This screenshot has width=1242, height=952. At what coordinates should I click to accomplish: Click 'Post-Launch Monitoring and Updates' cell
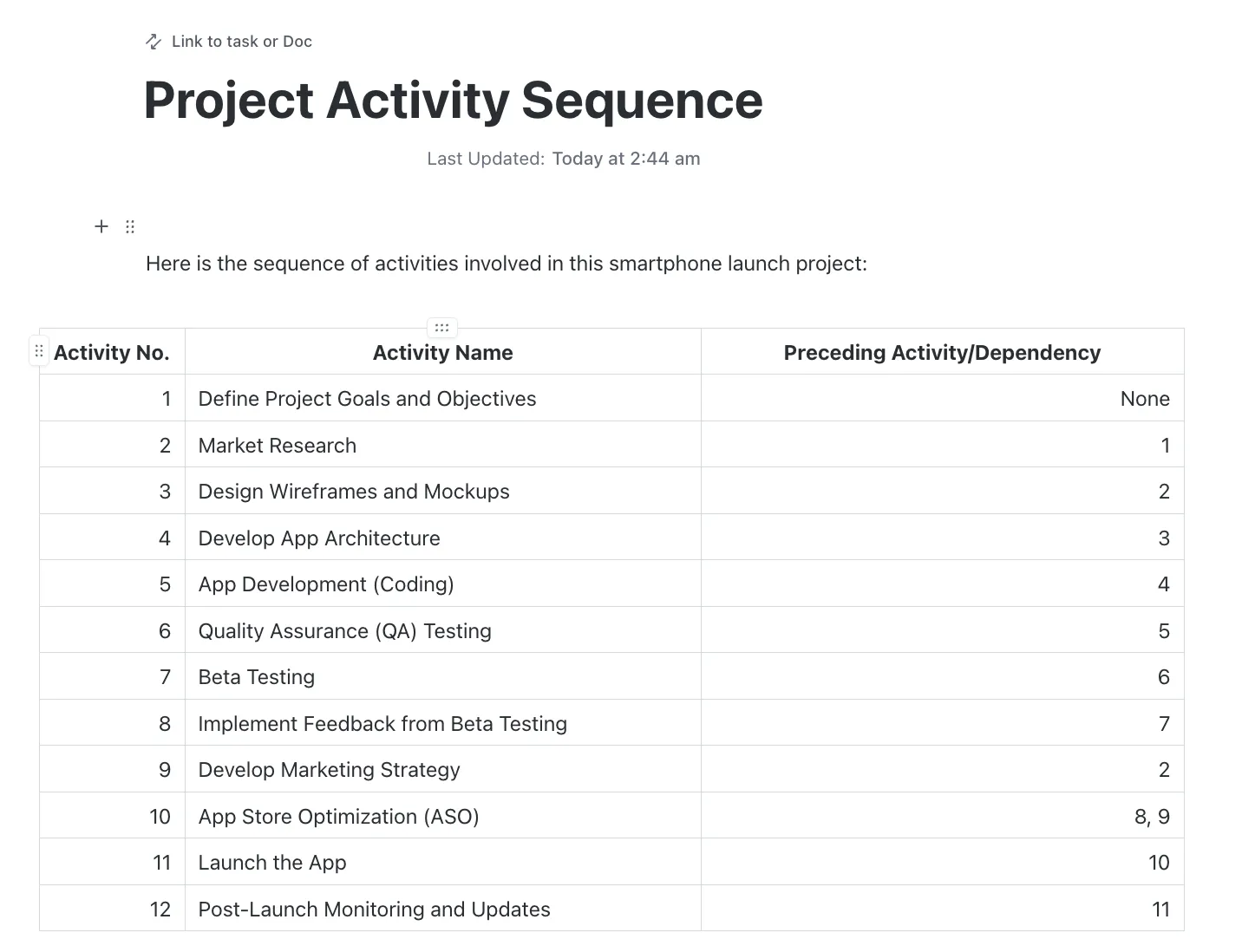[x=443, y=909]
